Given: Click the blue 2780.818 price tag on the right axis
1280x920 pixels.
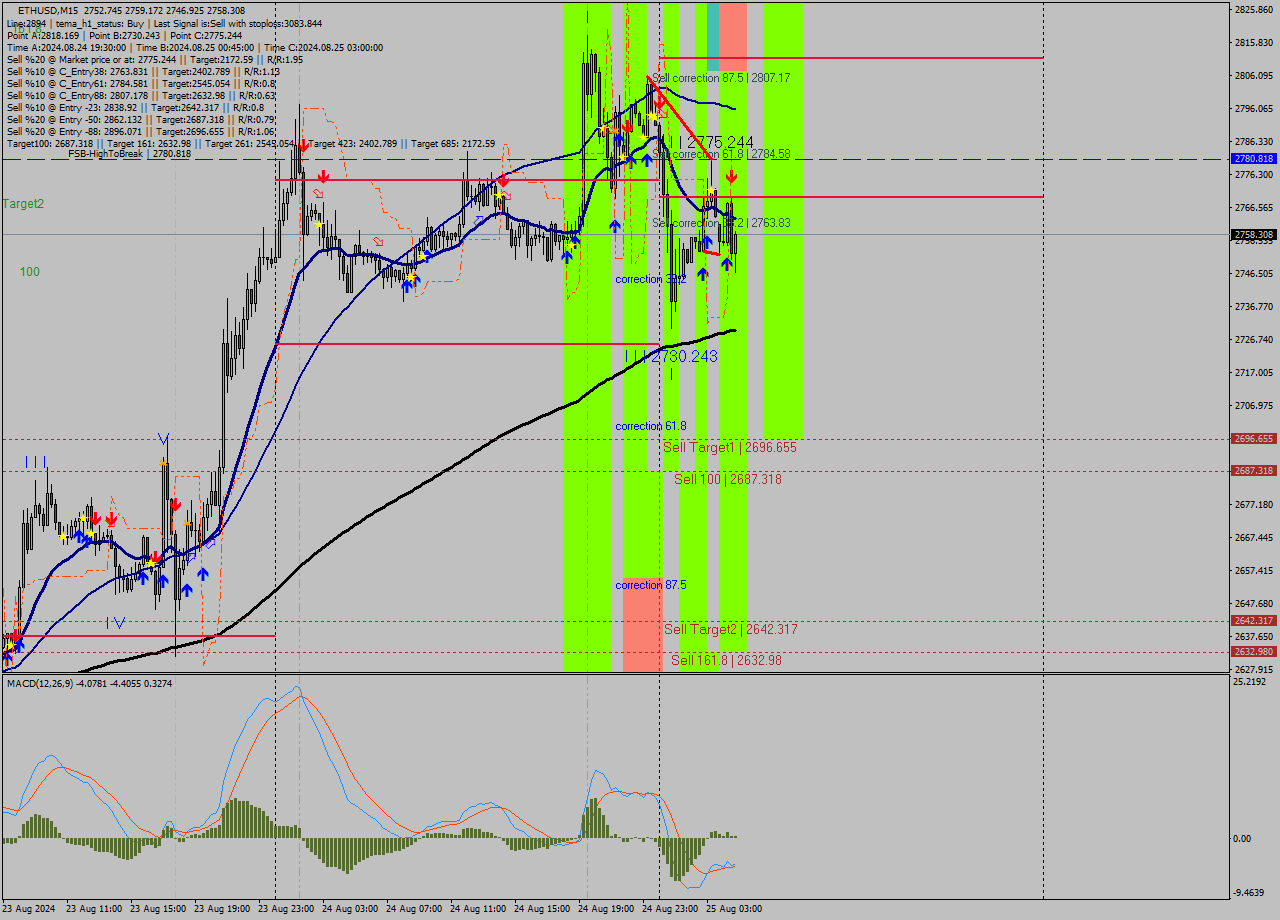Looking at the screenshot, I should point(1252,158).
